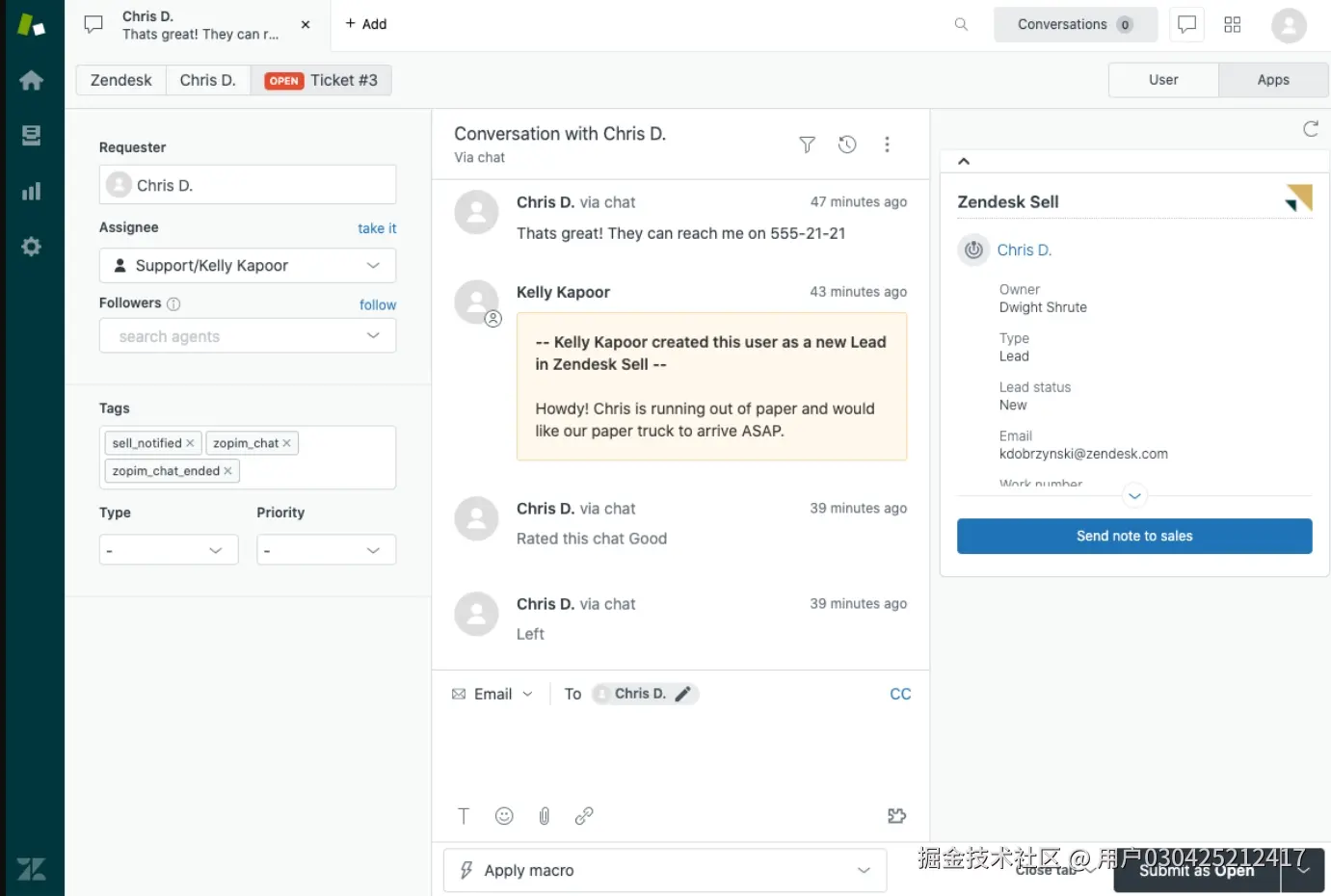
Task: Show ticket events history clock icon
Action: (847, 145)
